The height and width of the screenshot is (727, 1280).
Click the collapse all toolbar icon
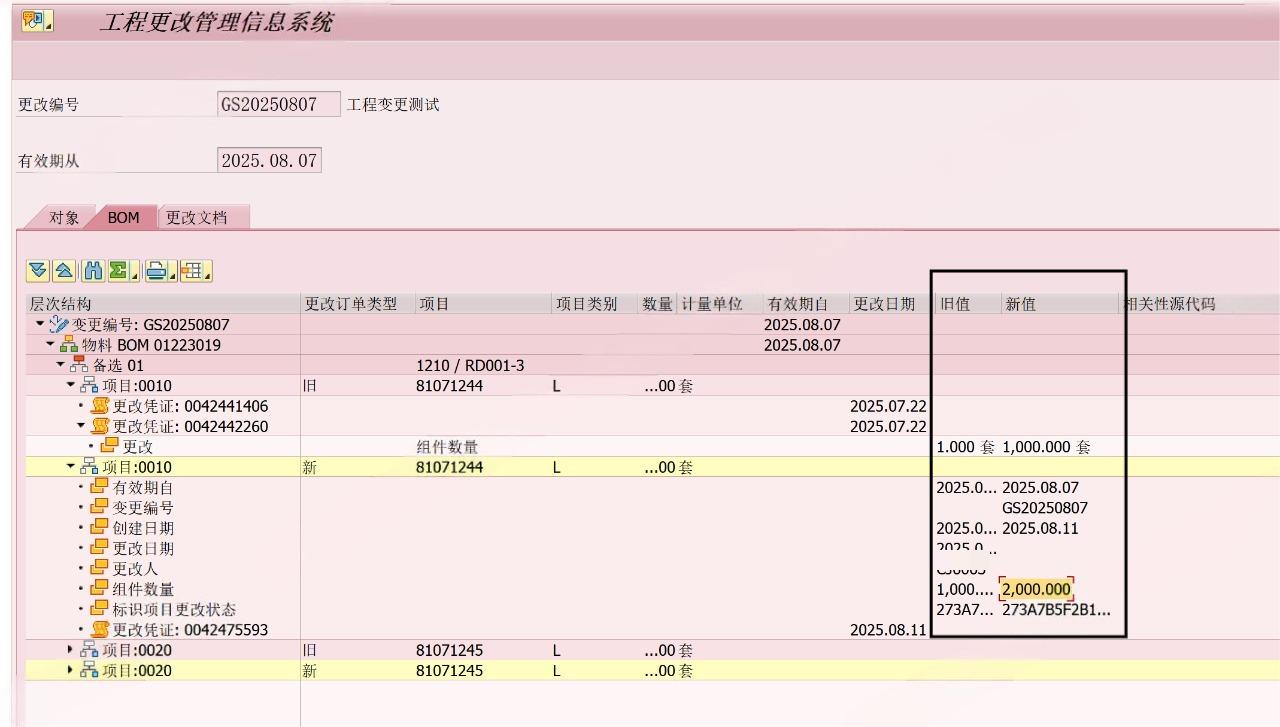[x=64, y=269]
